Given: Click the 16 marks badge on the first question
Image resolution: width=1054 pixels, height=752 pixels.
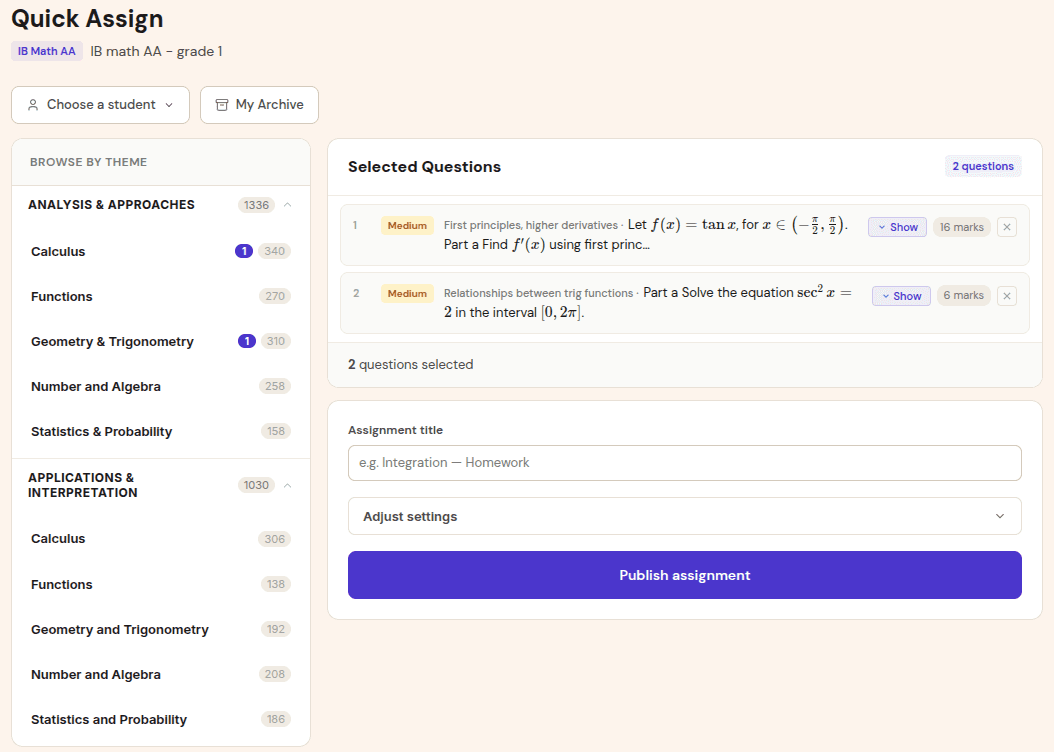Looking at the screenshot, I should 960,227.
